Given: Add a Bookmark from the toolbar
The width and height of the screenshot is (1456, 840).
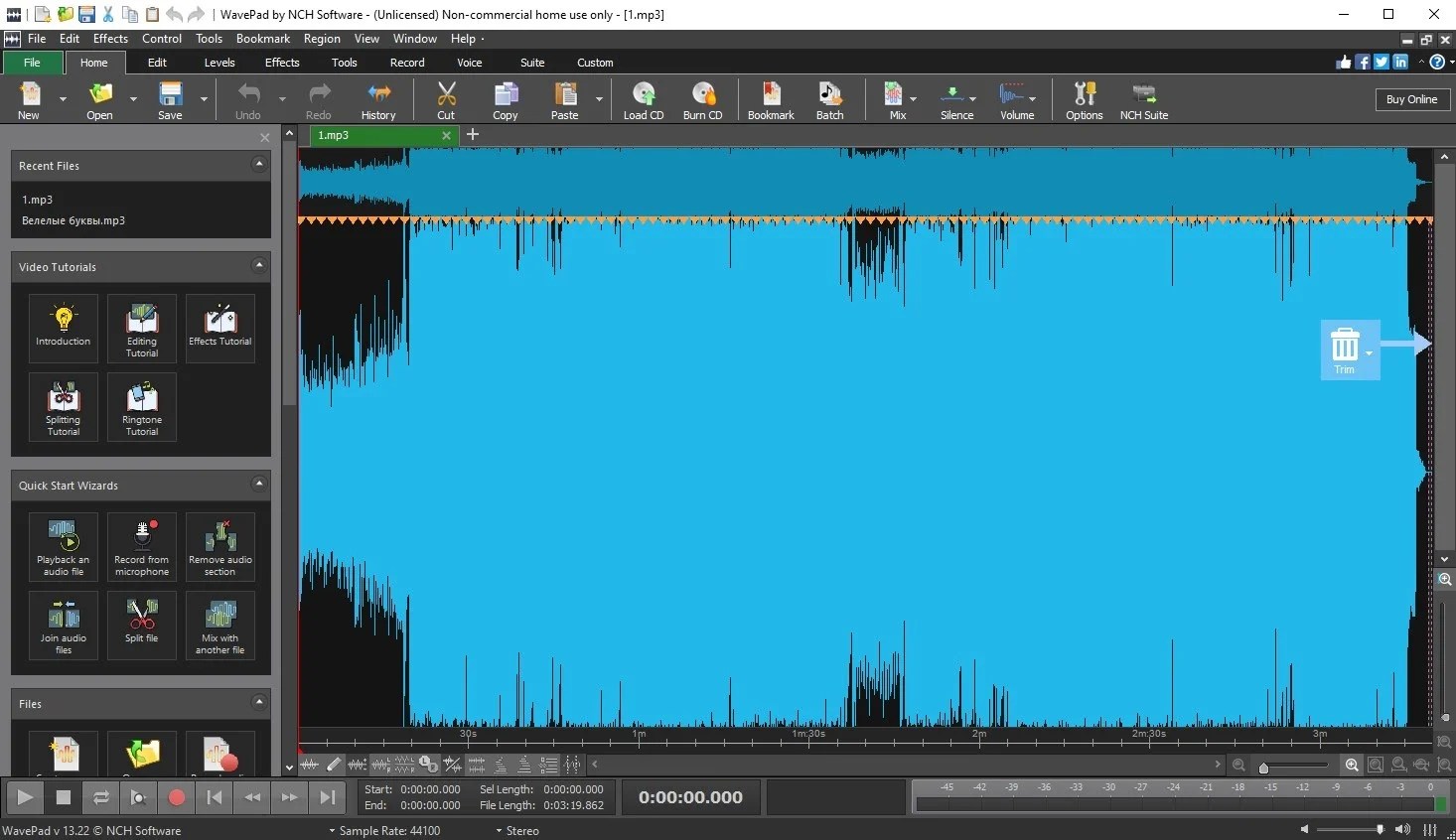Looking at the screenshot, I should tap(771, 99).
